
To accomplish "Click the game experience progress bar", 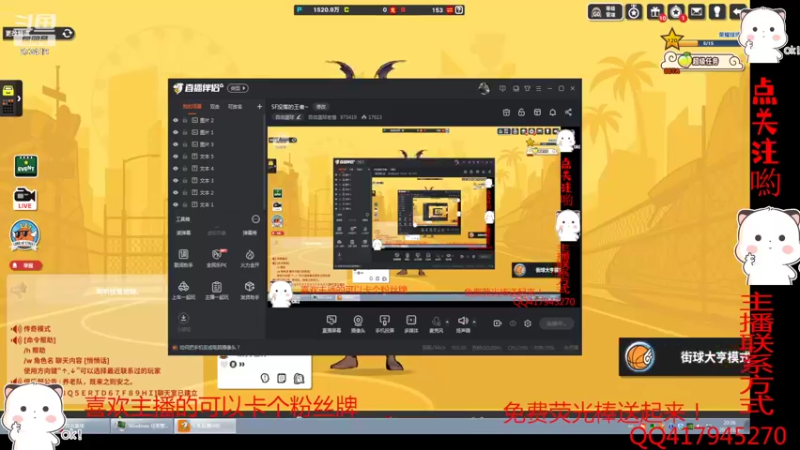I will pyautogui.click(x=710, y=43).
